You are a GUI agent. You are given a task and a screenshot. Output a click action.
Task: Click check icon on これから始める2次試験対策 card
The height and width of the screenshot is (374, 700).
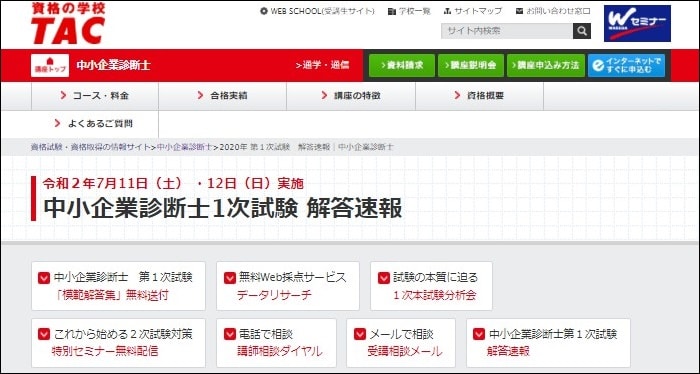point(44,334)
